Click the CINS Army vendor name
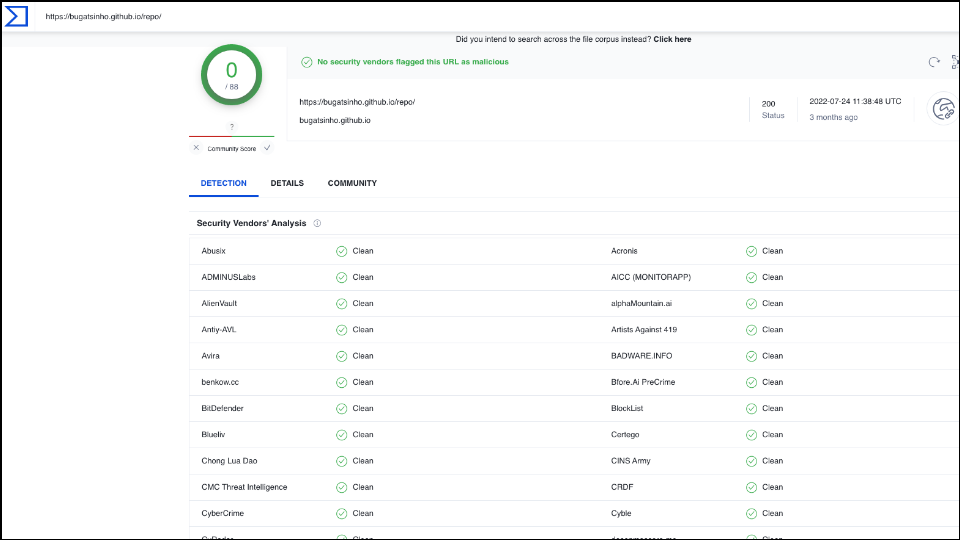 coord(631,461)
